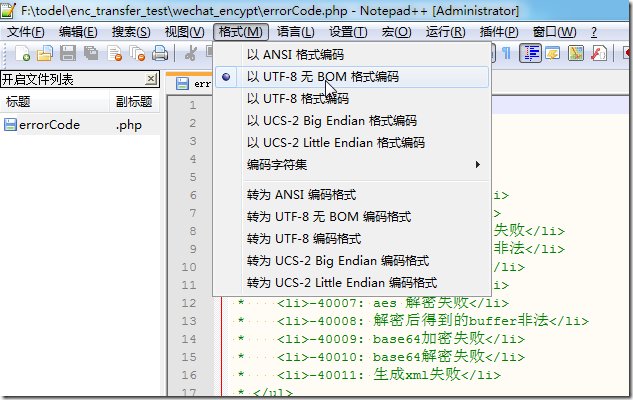Open the 文件(F) menu
This screenshot has height=400, width=633.
pyautogui.click(x=26, y=32)
